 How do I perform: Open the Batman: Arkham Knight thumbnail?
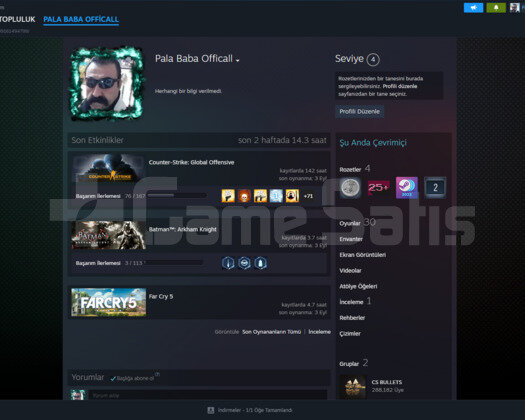coord(108,235)
